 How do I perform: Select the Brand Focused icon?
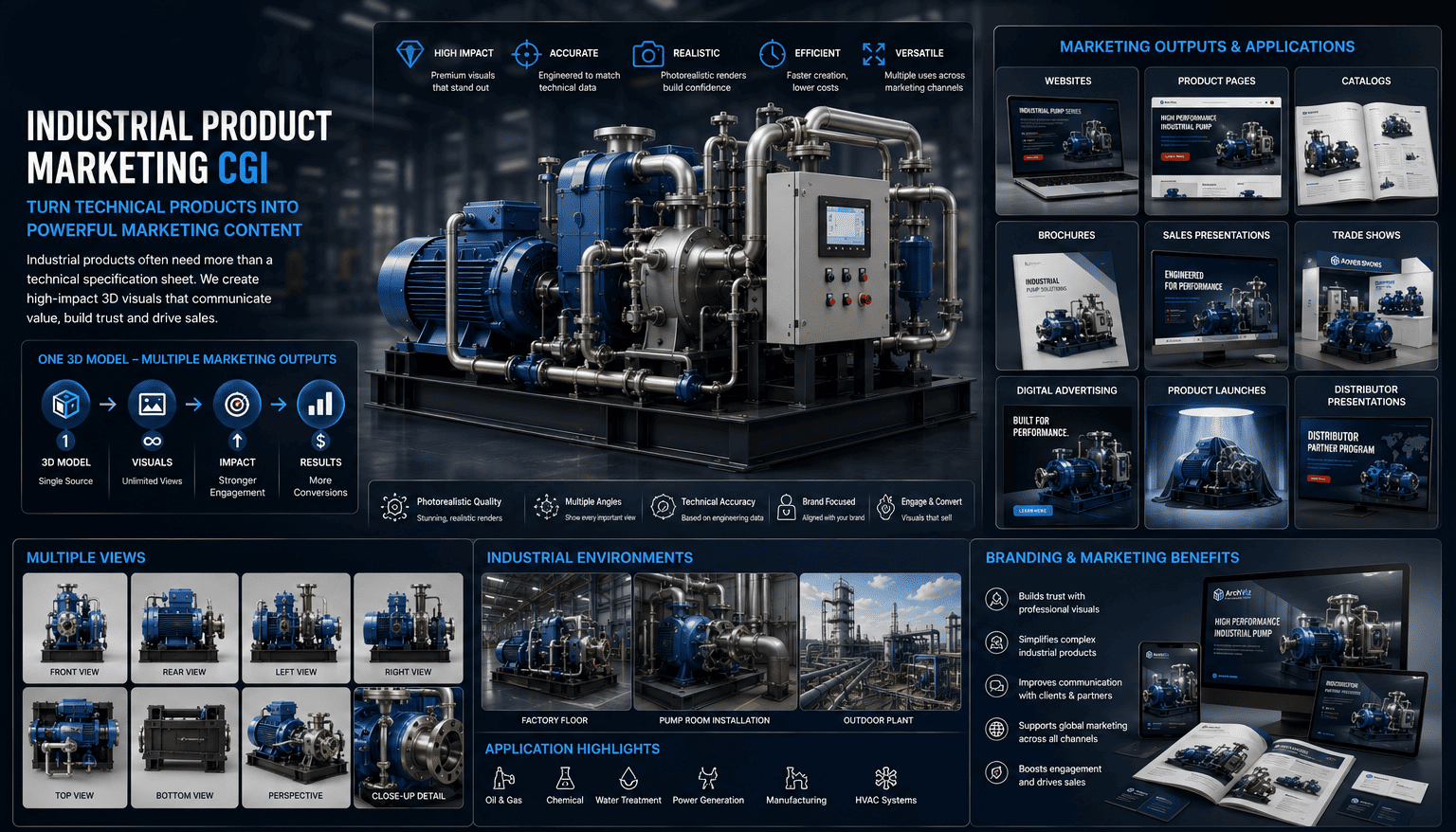pos(786,508)
